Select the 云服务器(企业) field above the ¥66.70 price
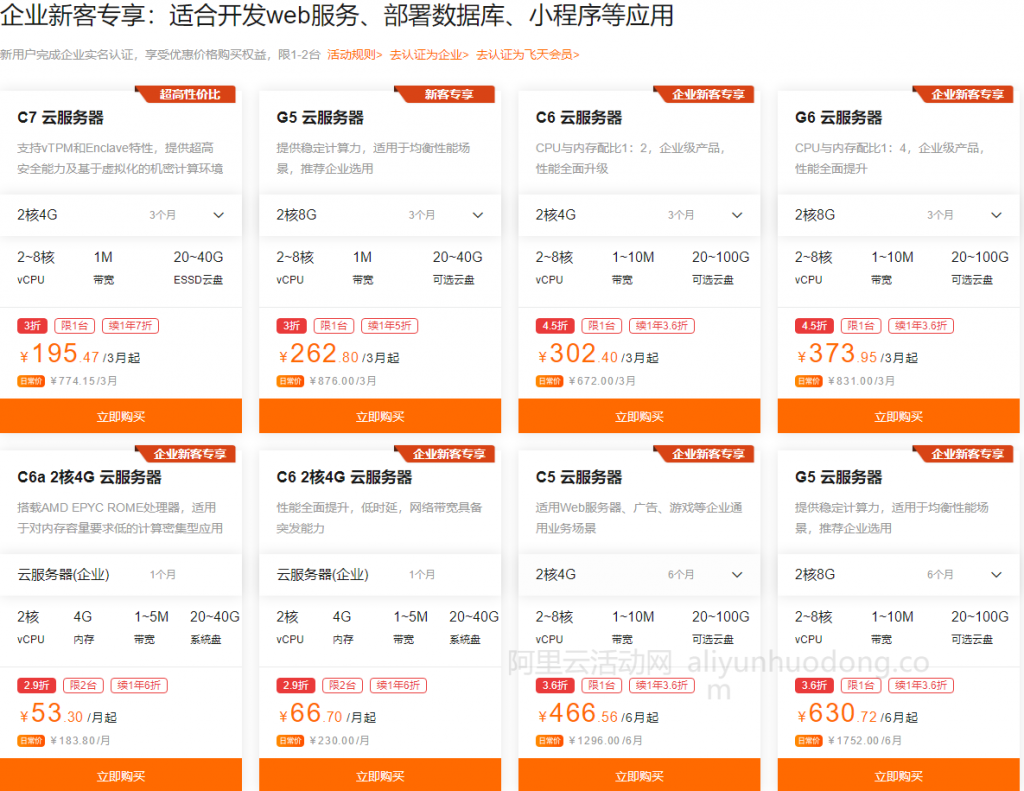The width and height of the screenshot is (1024, 791). (x=380, y=574)
